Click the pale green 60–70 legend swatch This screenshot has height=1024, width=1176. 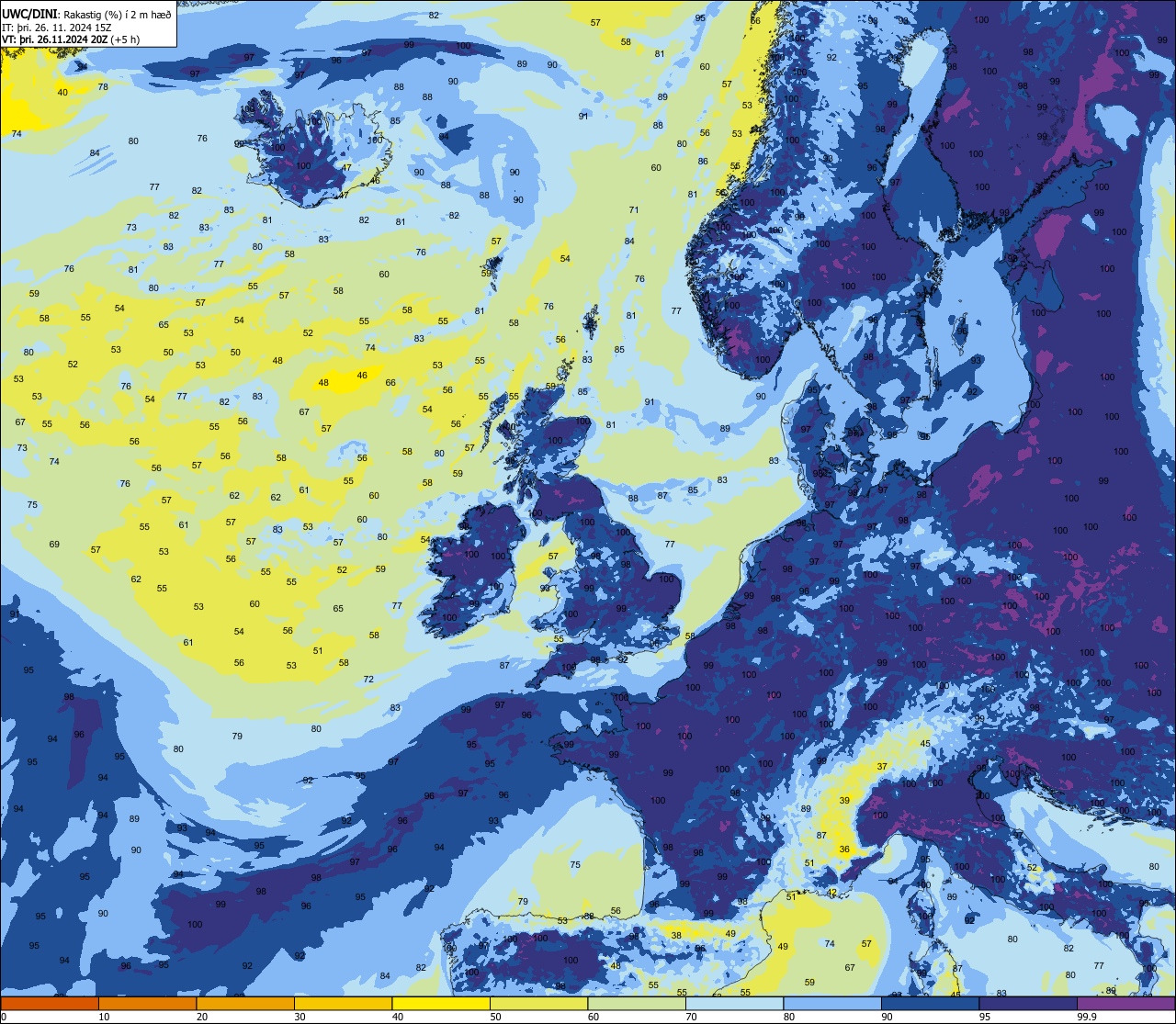click(637, 1003)
